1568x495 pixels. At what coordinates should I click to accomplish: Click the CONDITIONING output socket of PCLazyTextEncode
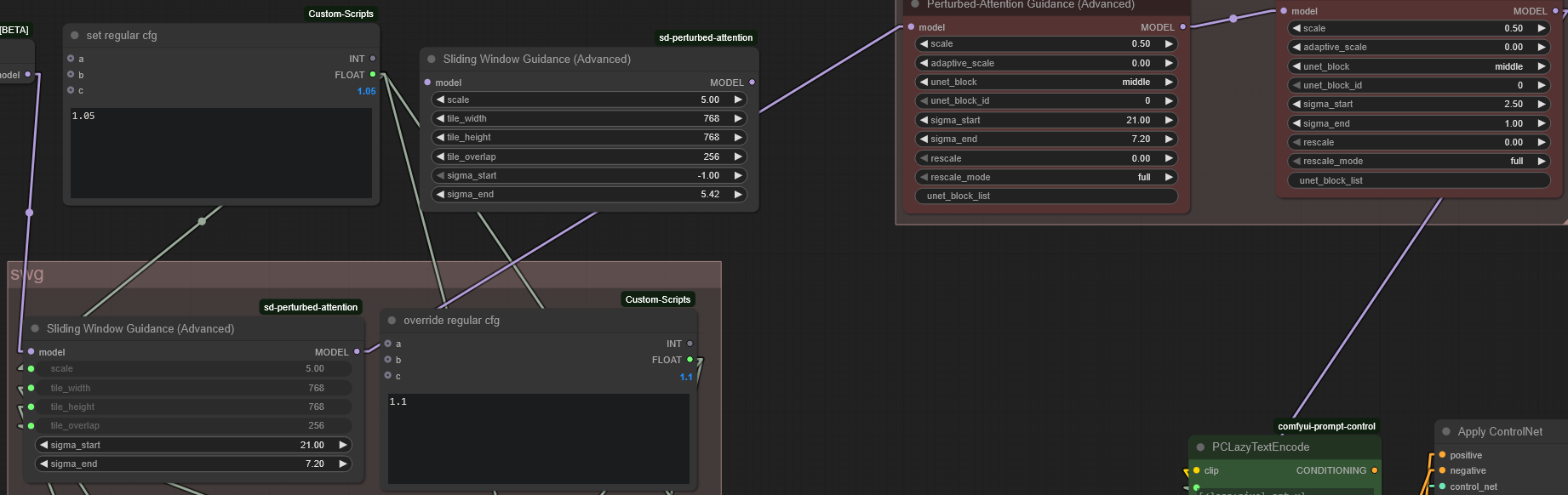point(1374,470)
